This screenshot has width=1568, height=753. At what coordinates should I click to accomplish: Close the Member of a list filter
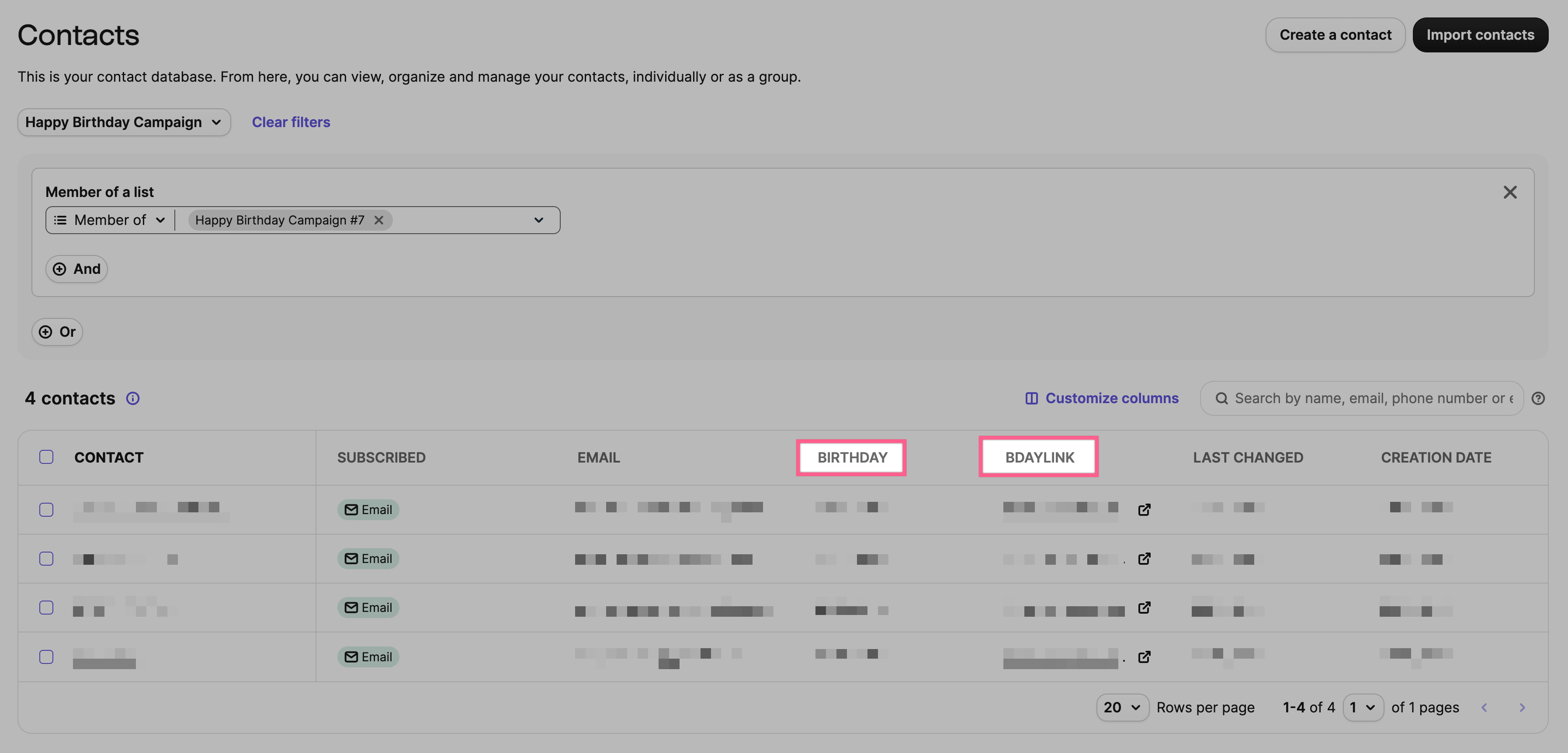pos(1509,192)
